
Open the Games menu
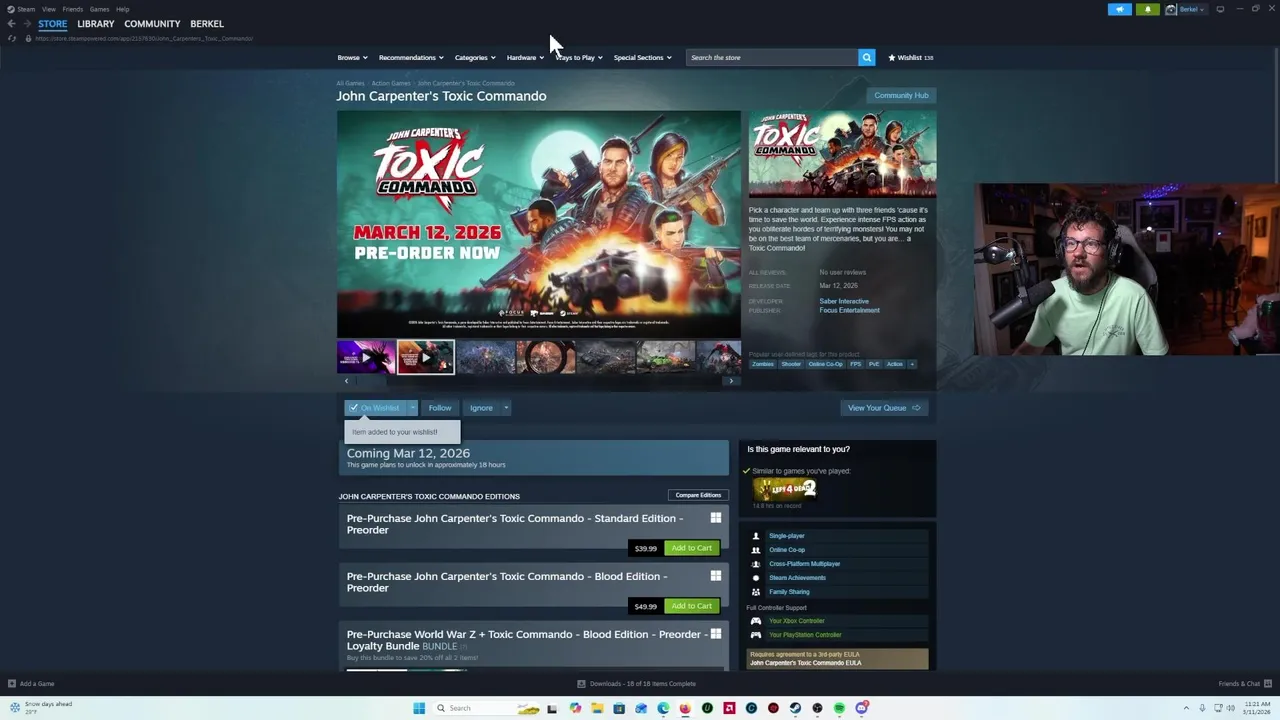[x=99, y=9]
